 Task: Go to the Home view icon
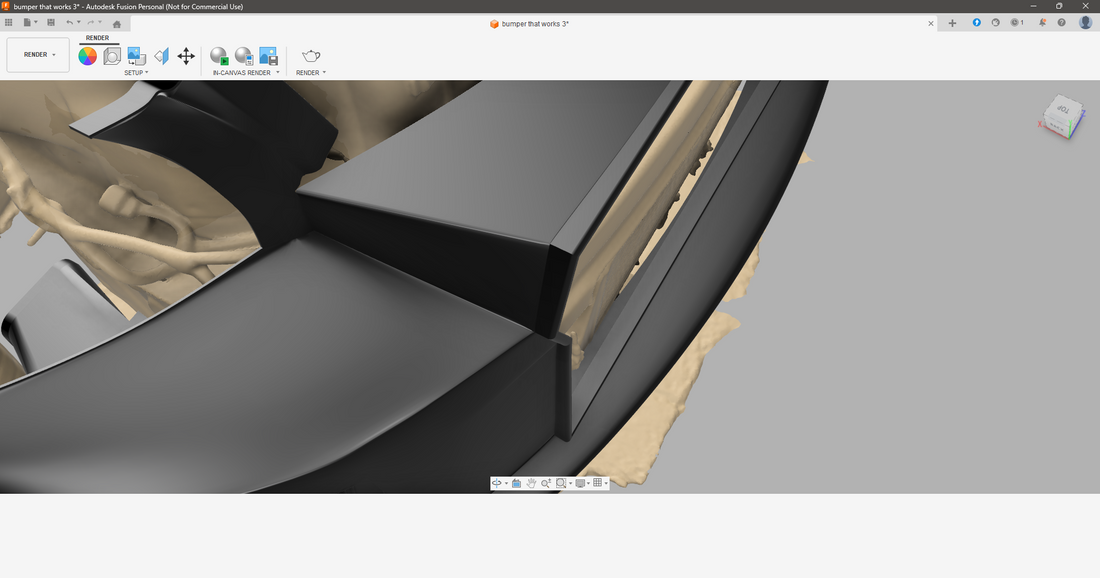[117, 24]
